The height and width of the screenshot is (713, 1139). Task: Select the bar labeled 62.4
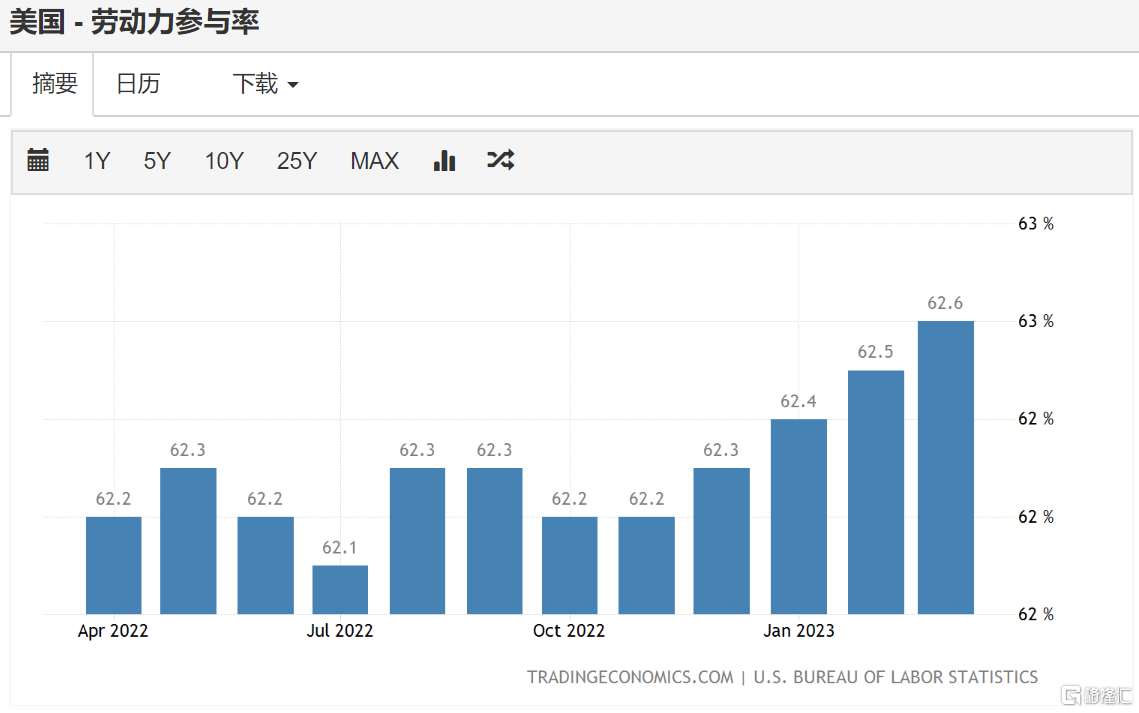click(x=798, y=516)
